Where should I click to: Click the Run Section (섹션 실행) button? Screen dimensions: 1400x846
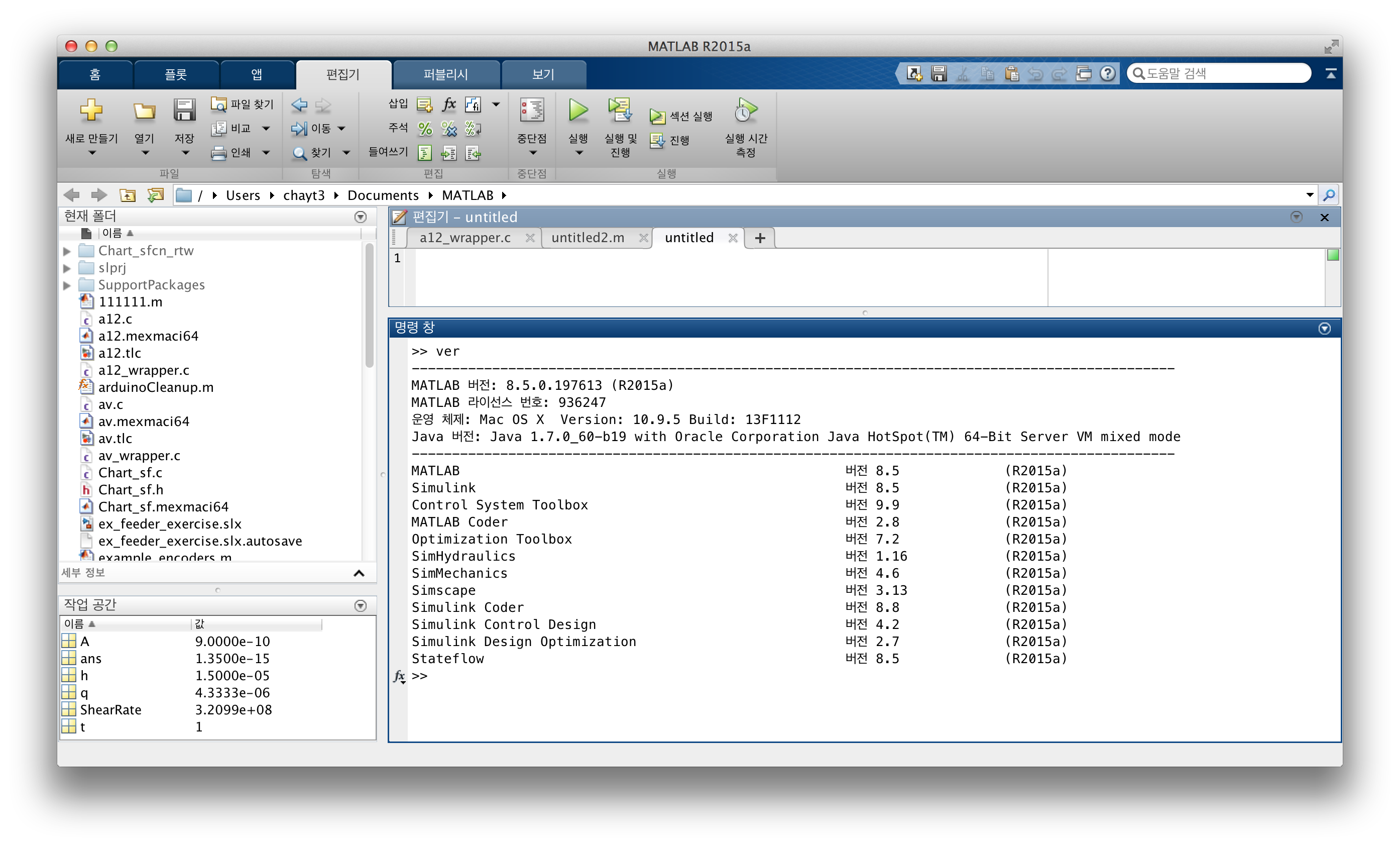pos(681,116)
